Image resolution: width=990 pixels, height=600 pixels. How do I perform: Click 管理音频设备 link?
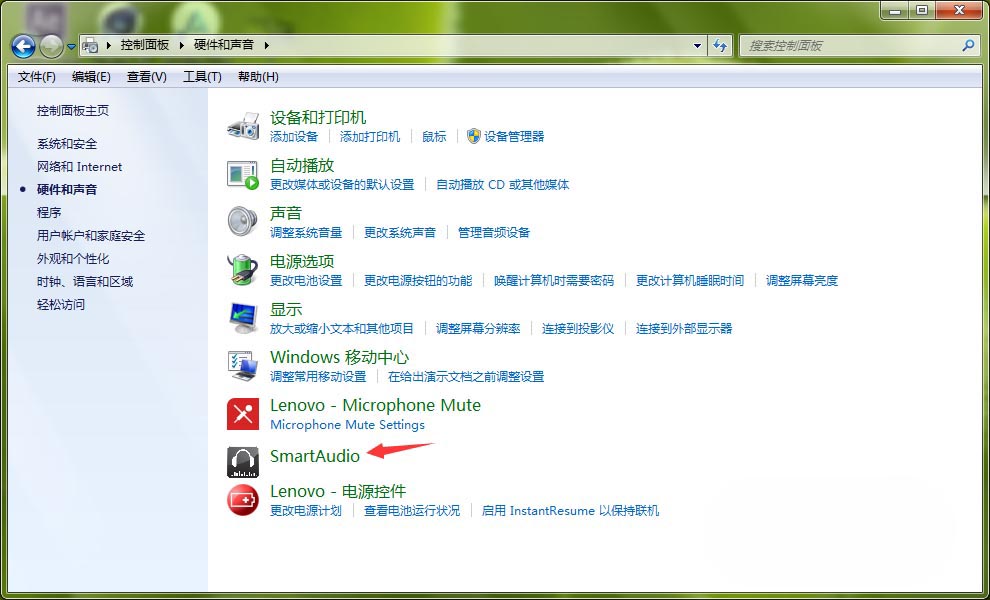pos(494,232)
